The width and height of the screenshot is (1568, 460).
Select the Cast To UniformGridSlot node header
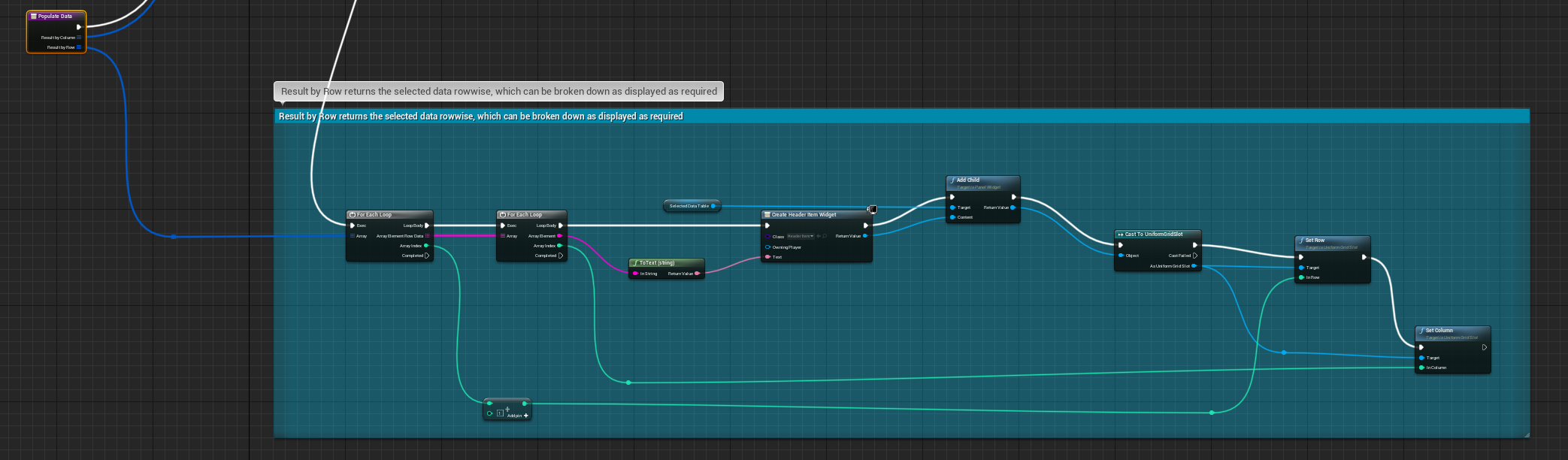pos(1158,235)
